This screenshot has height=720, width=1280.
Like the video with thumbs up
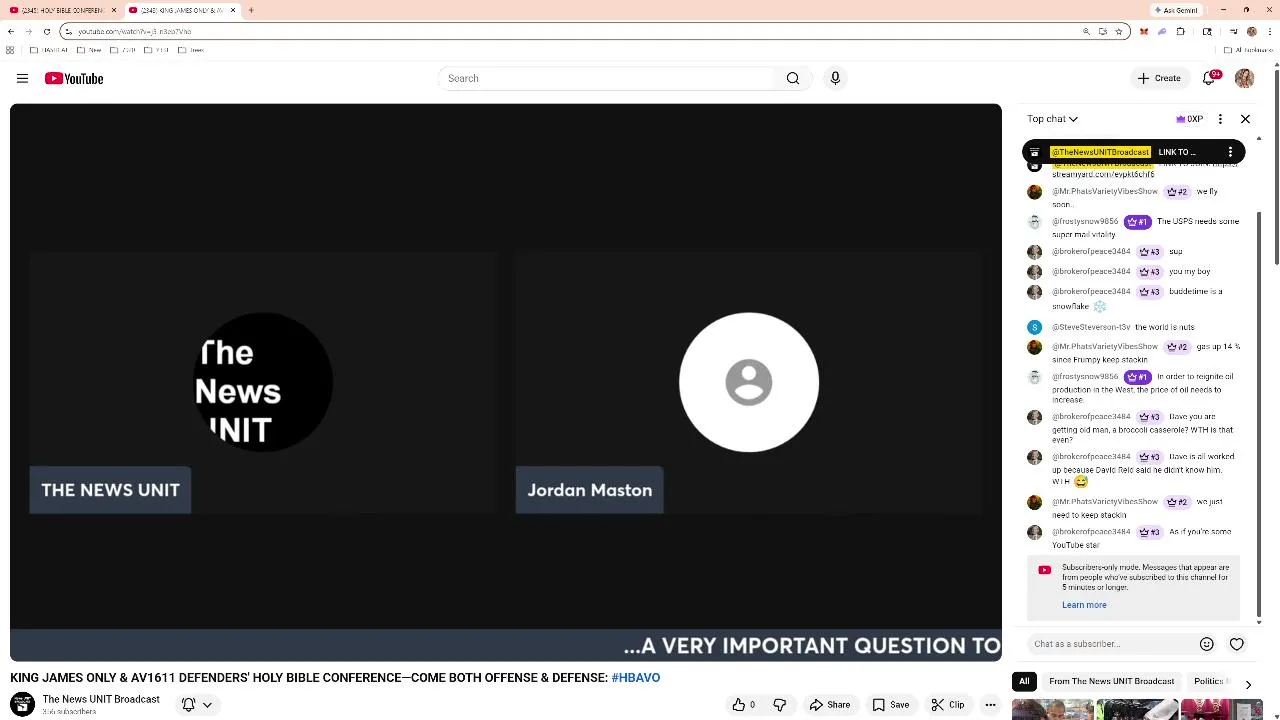(x=743, y=705)
